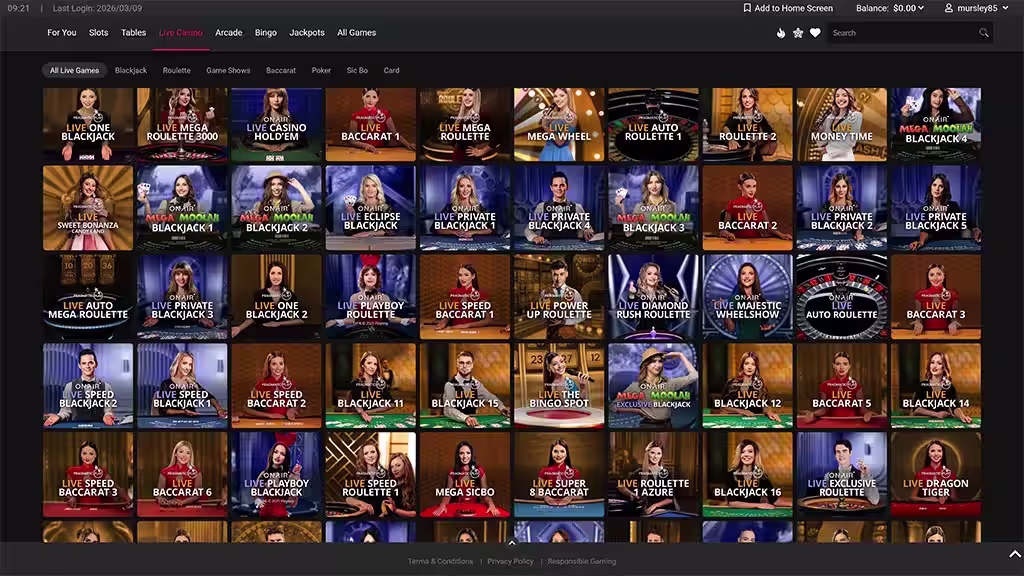Filter by Game Shows category

pyautogui.click(x=228, y=71)
